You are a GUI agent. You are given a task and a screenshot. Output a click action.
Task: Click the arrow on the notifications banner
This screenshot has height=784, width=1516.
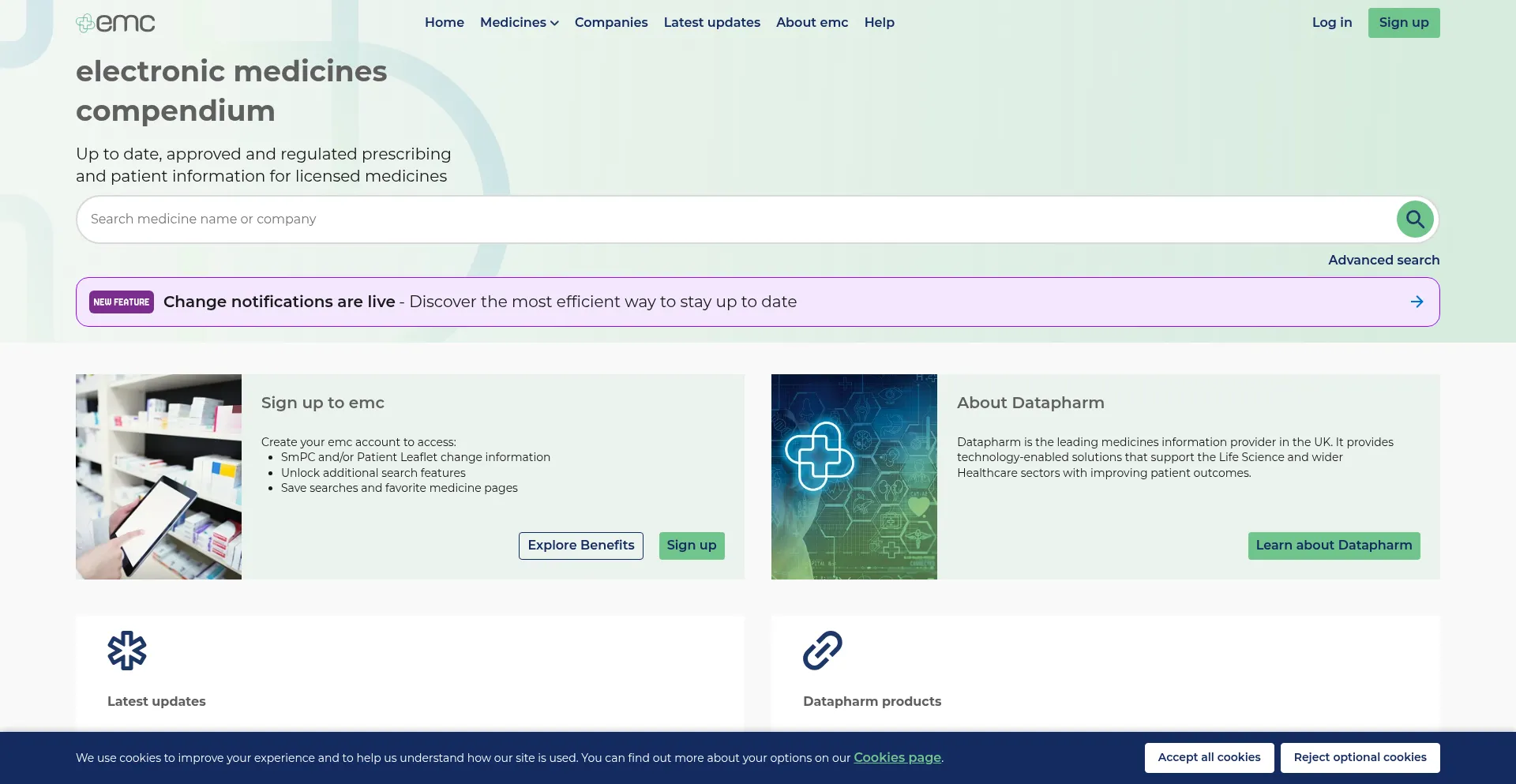point(1417,302)
